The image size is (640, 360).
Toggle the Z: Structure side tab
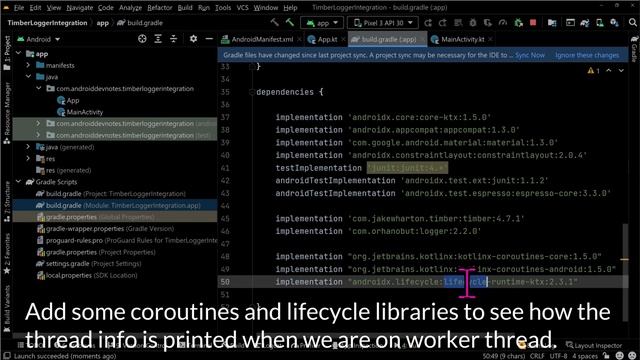(7, 201)
